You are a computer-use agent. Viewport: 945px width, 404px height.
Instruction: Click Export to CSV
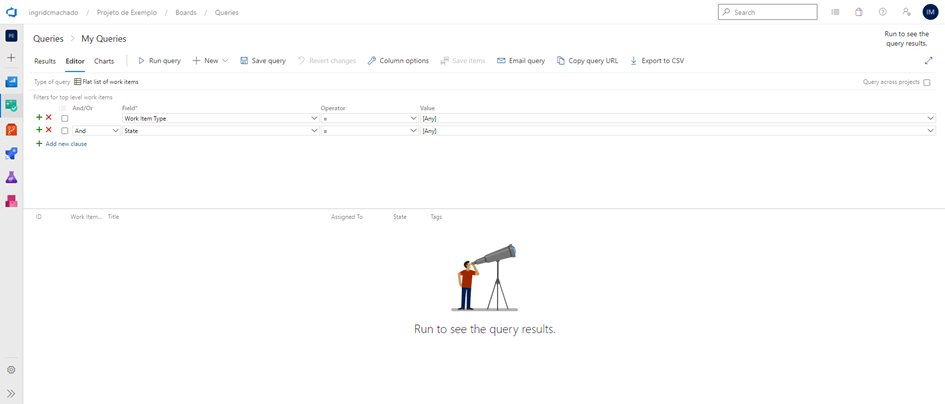point(657,60)
